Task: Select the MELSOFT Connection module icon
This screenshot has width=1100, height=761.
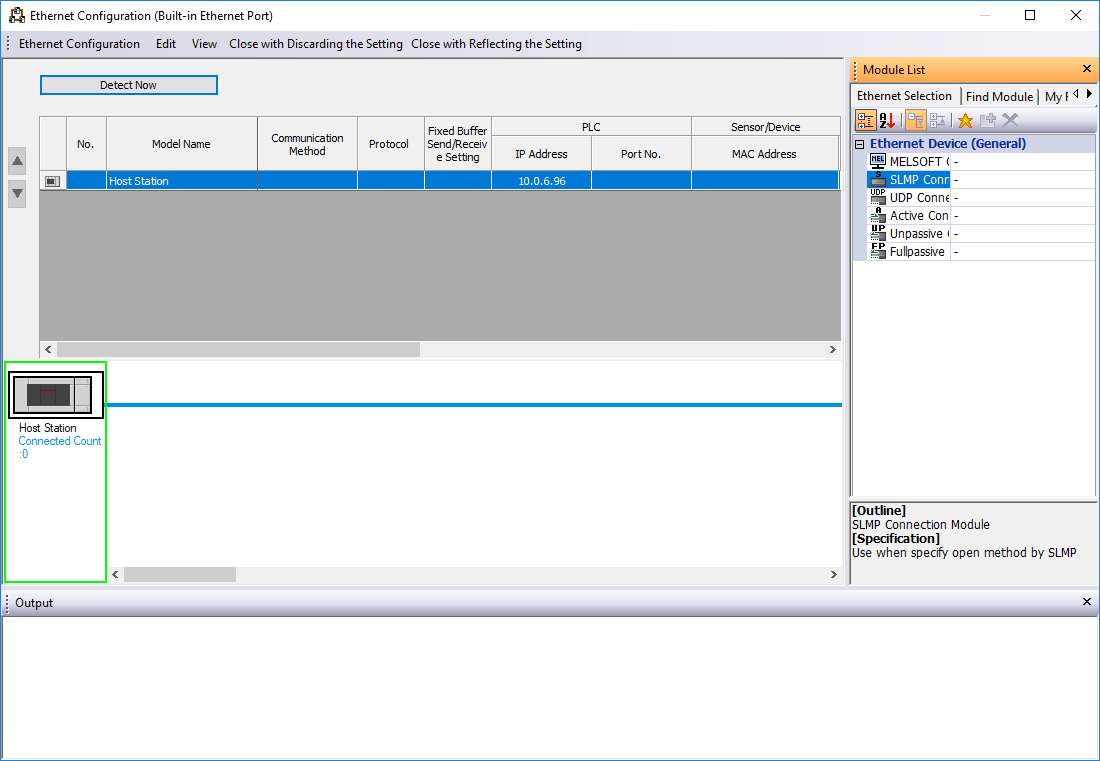Action: pos(878,162)
